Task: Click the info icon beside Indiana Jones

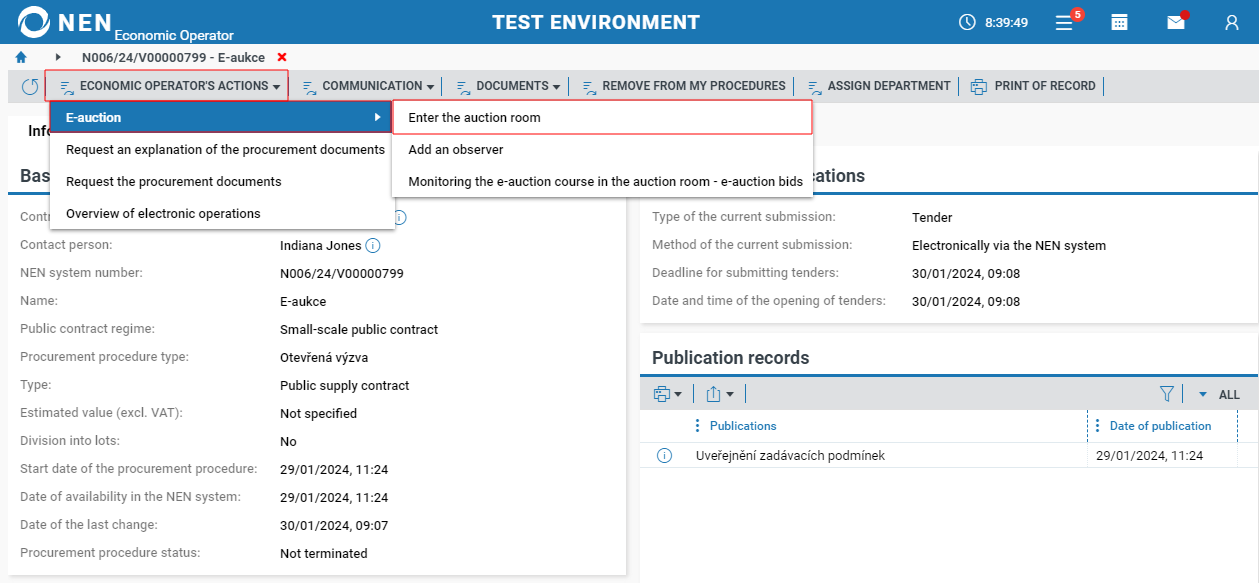Action: pyautogui.click(x=373, y=245)
